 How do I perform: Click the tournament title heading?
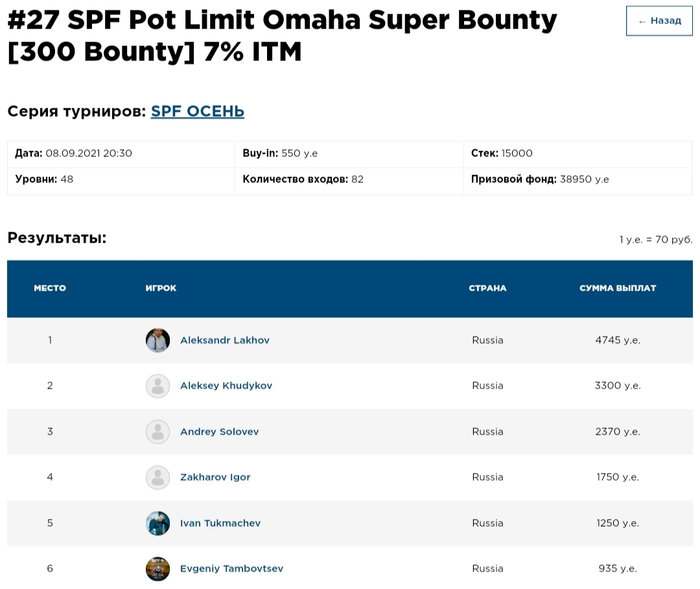282,35
